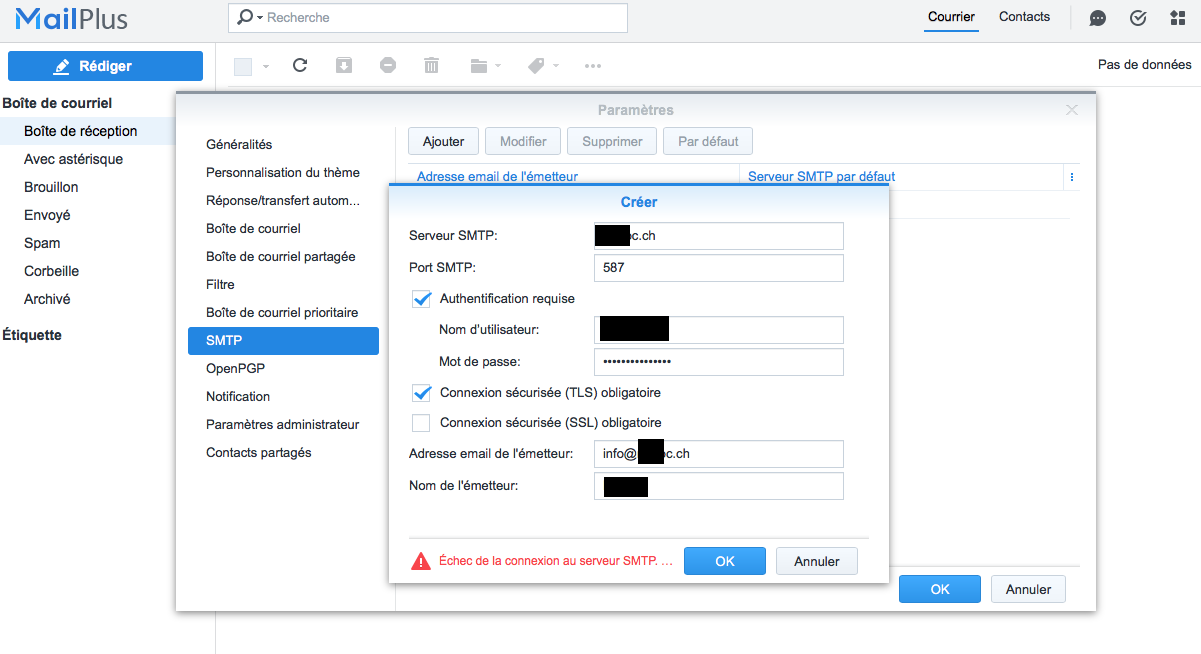Click Annuler in the Créer dialog

(x=817, y=561)
